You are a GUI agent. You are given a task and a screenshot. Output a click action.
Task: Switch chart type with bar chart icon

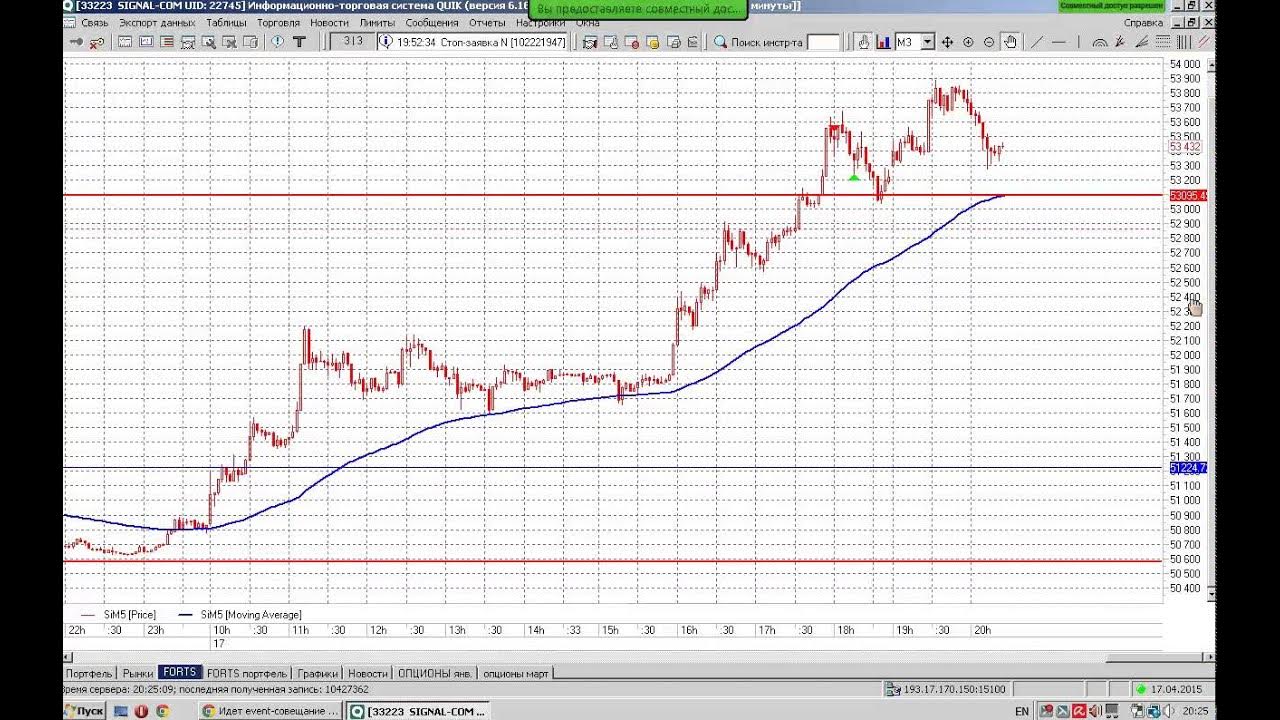coord(883,42)
